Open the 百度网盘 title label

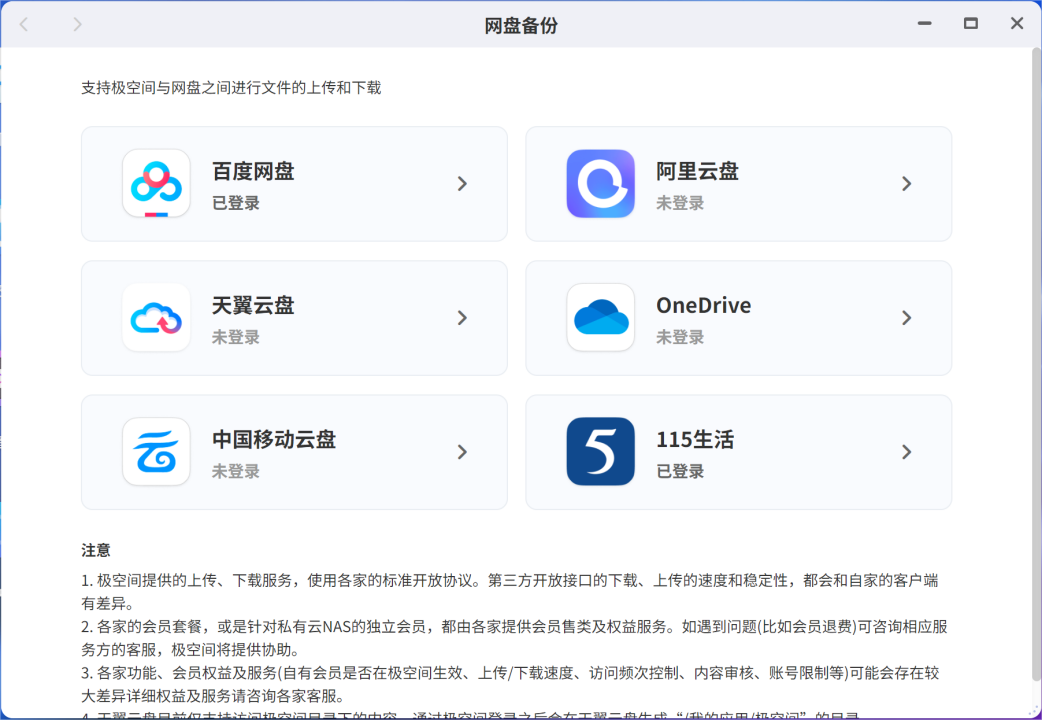pyautogui.click(x=253, y=171)
